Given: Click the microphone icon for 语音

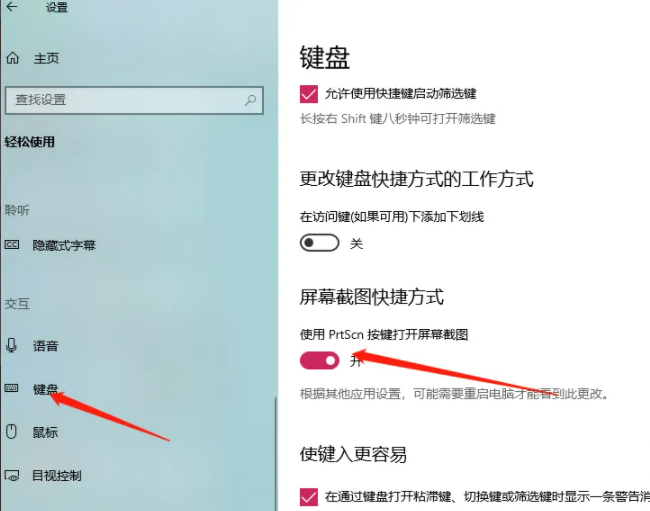Looking at the screenshot, I should pyautogui.click(x=12, y=345).
